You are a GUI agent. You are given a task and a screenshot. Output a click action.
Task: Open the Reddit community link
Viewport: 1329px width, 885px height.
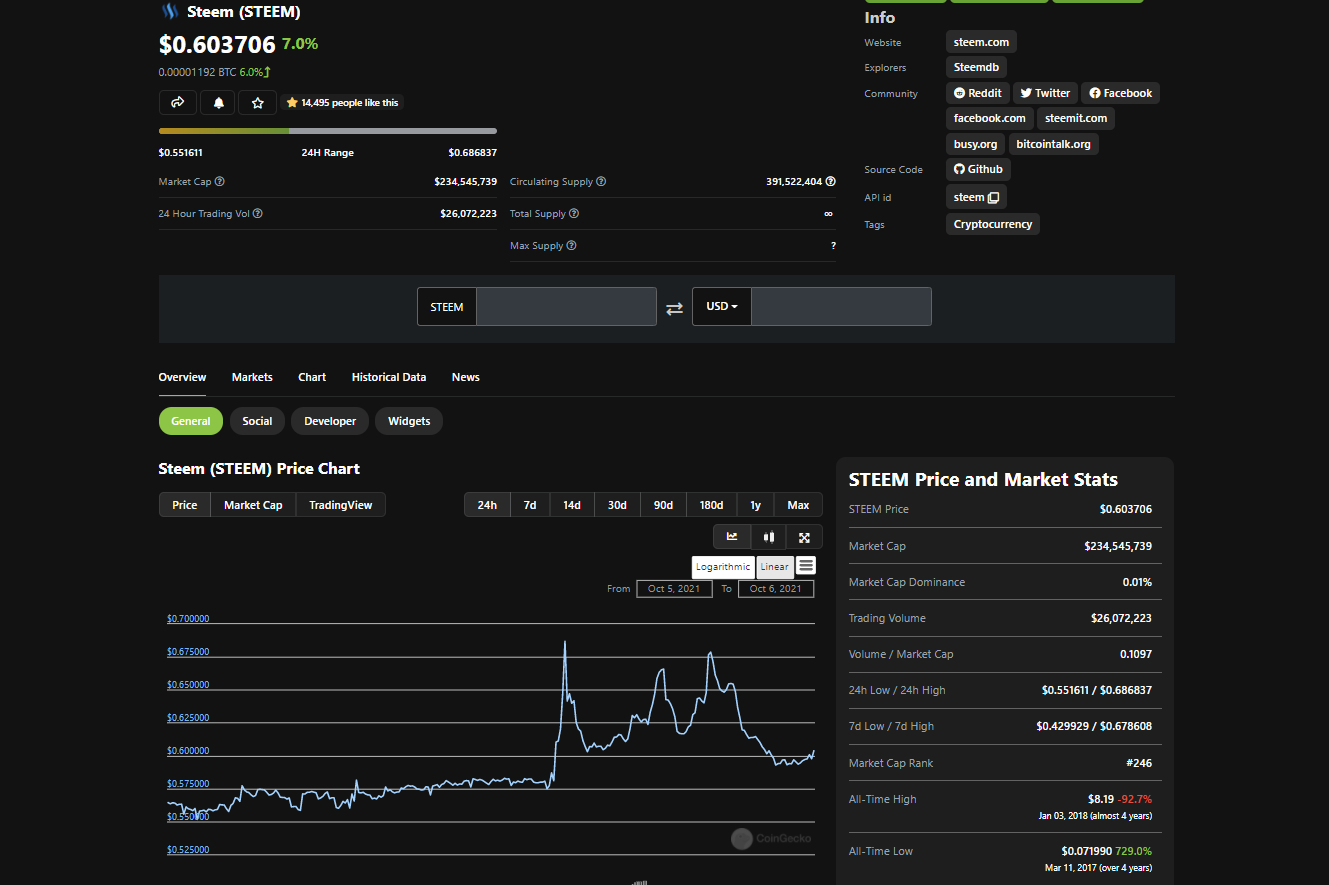pos(978,93)
